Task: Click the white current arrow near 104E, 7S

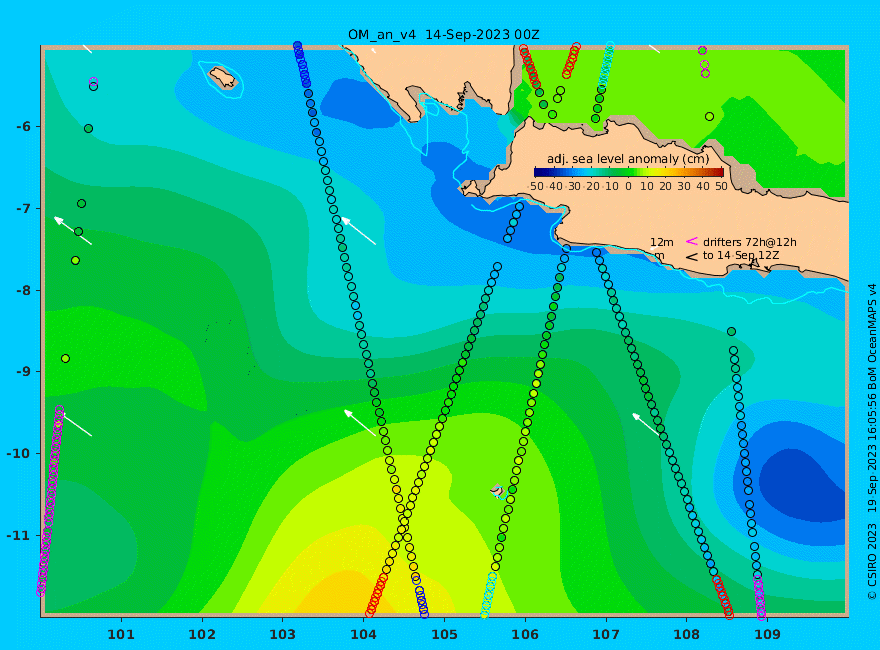Action: point(358,231)
